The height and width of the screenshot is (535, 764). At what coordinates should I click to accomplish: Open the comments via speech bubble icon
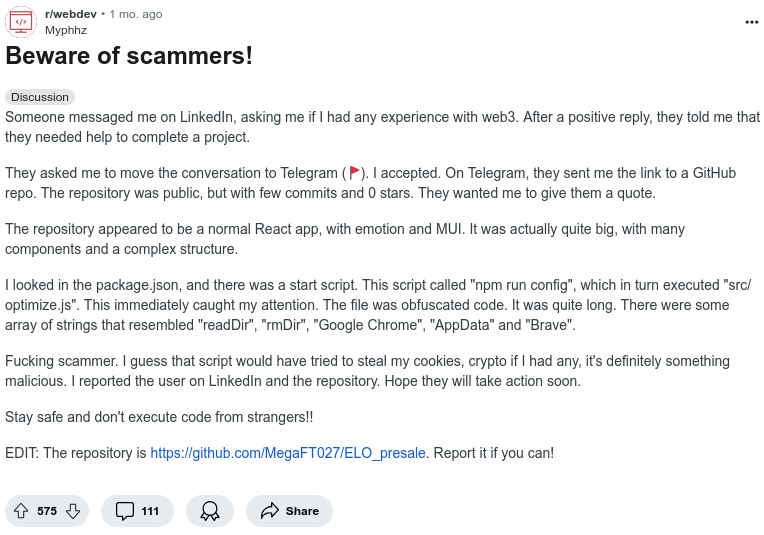click(125, 511)
